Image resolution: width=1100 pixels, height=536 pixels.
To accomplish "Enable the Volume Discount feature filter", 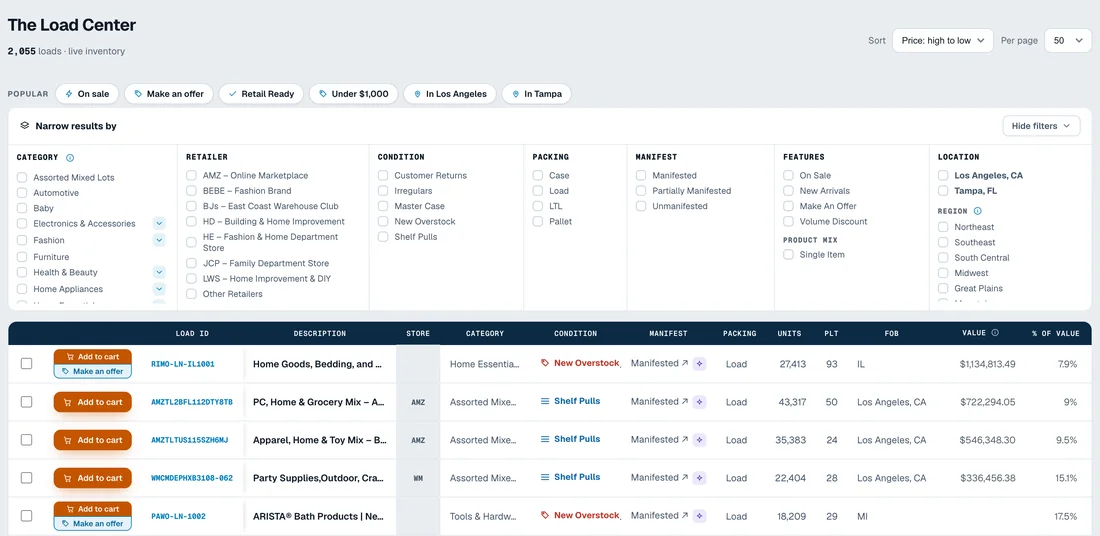I will (x=789, y=222).
